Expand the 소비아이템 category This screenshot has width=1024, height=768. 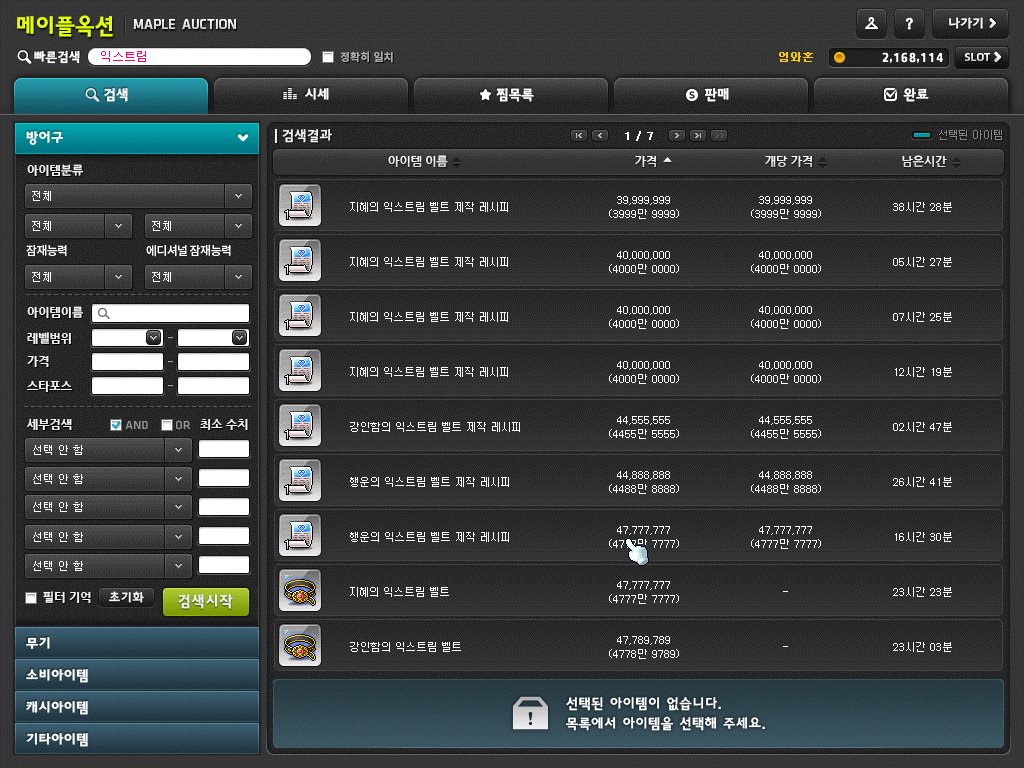[137, 675]
